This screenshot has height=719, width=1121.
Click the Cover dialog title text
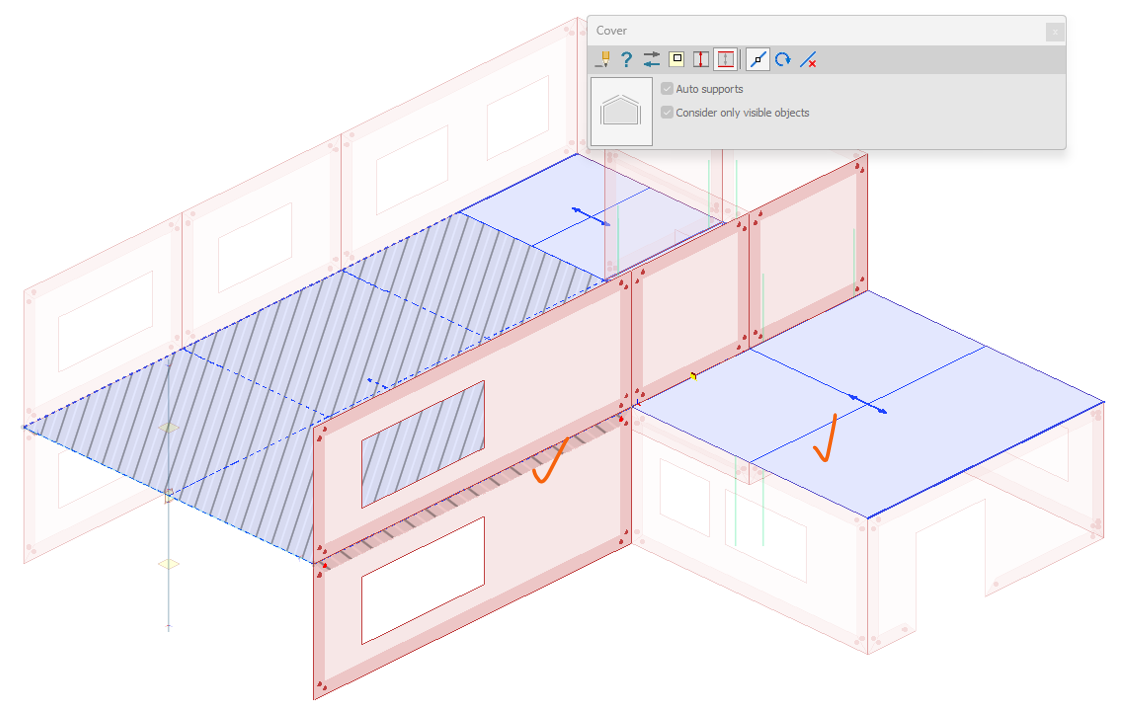611,31
